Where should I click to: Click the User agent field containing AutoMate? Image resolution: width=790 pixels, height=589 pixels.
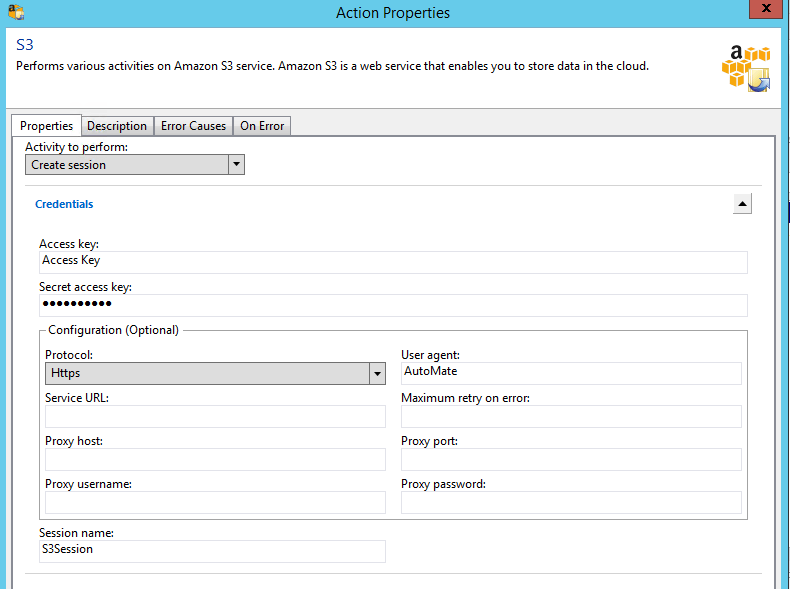pyautogui.click(x=571, y=373)
